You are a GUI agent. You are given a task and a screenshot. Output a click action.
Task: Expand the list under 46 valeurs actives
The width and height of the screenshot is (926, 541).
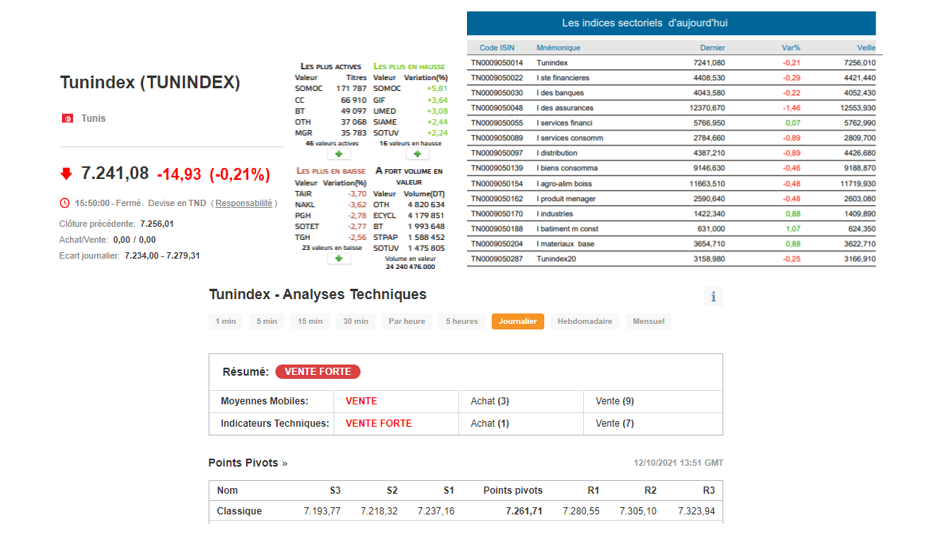(x=338, y=155)
